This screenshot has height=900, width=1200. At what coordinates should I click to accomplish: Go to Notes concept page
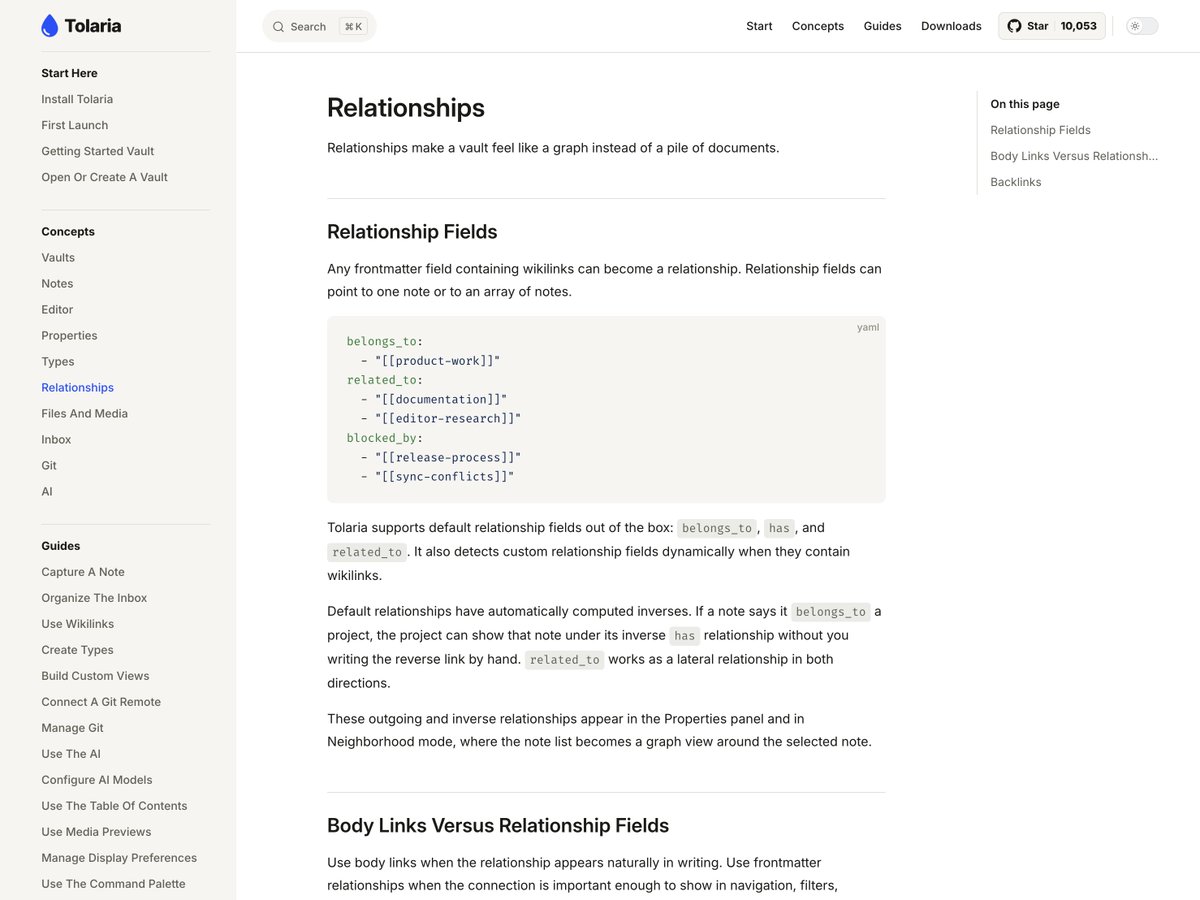pyautogui.click(x=57, y=283)
